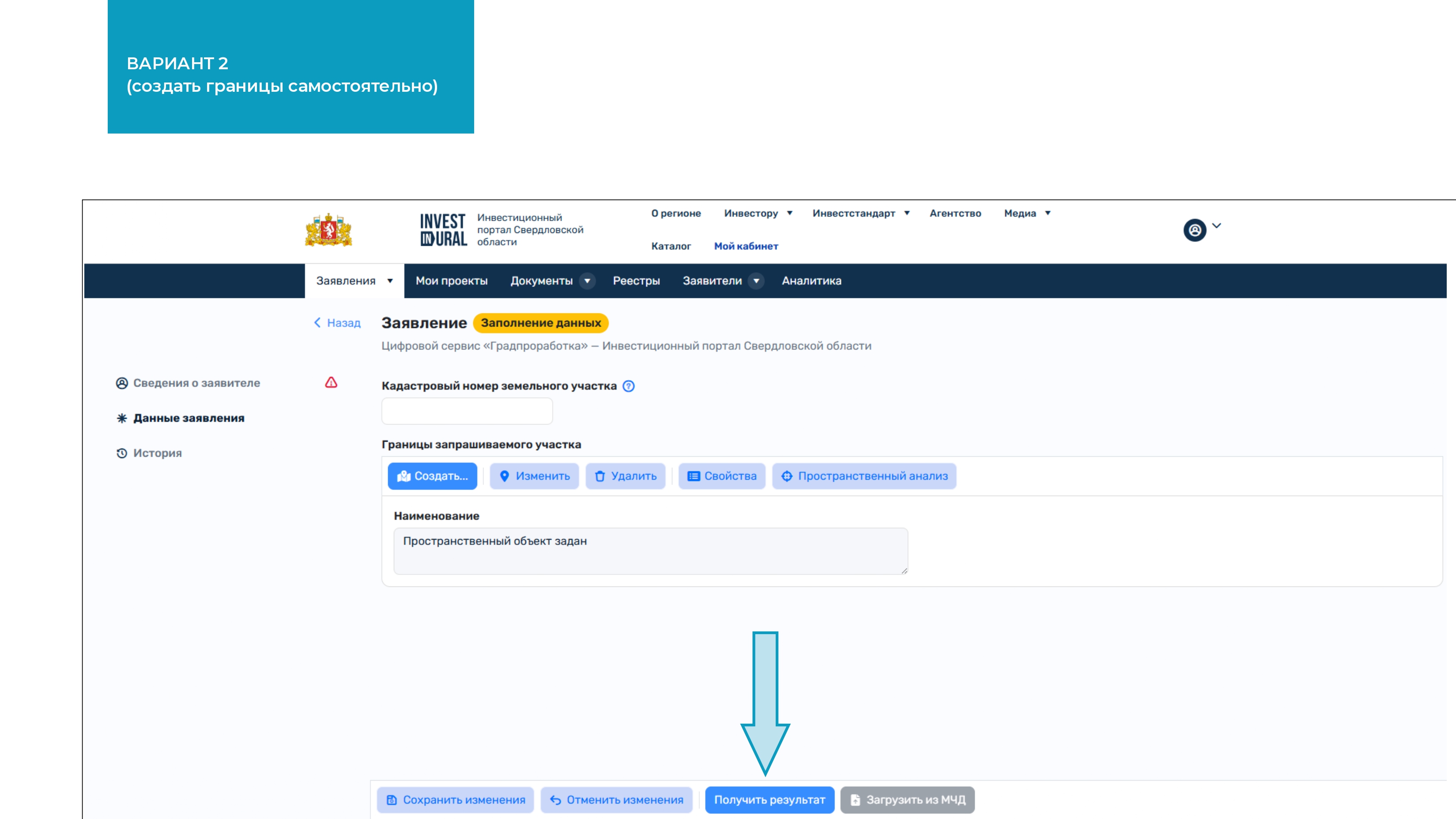Expand the Заявители dropdown arrow

click(756, 281)
